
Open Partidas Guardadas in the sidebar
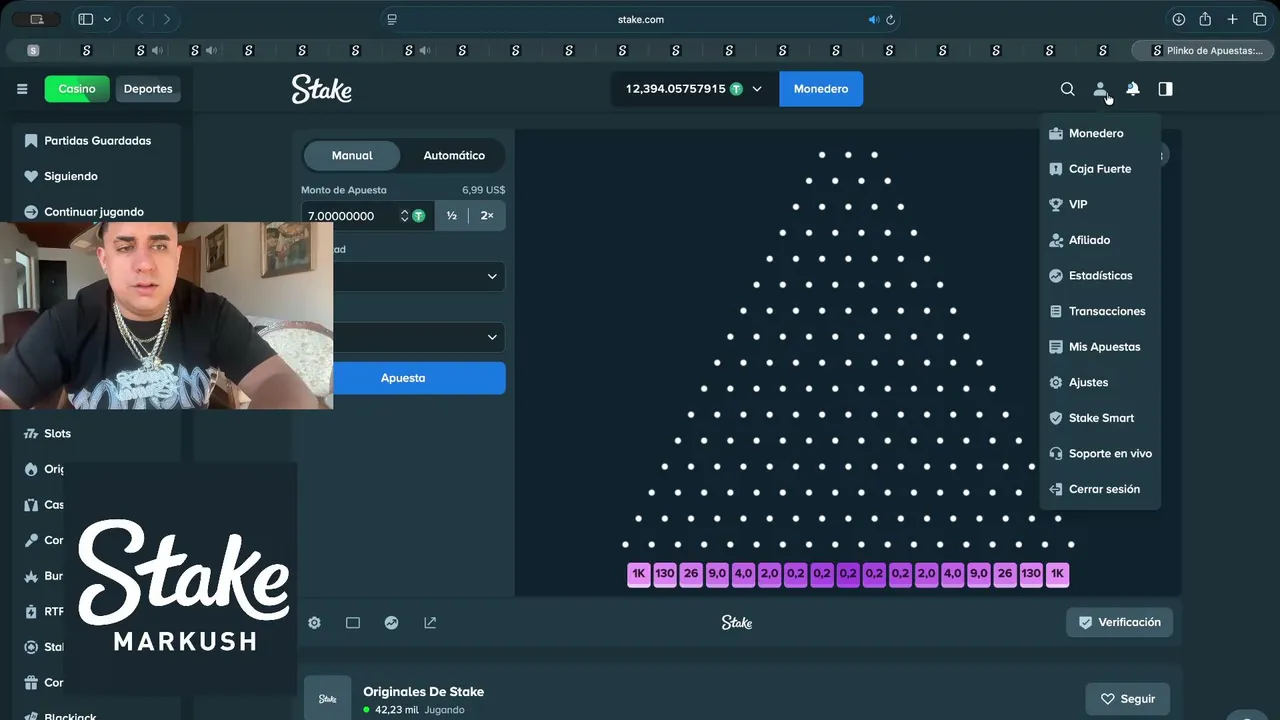[97, 141]
